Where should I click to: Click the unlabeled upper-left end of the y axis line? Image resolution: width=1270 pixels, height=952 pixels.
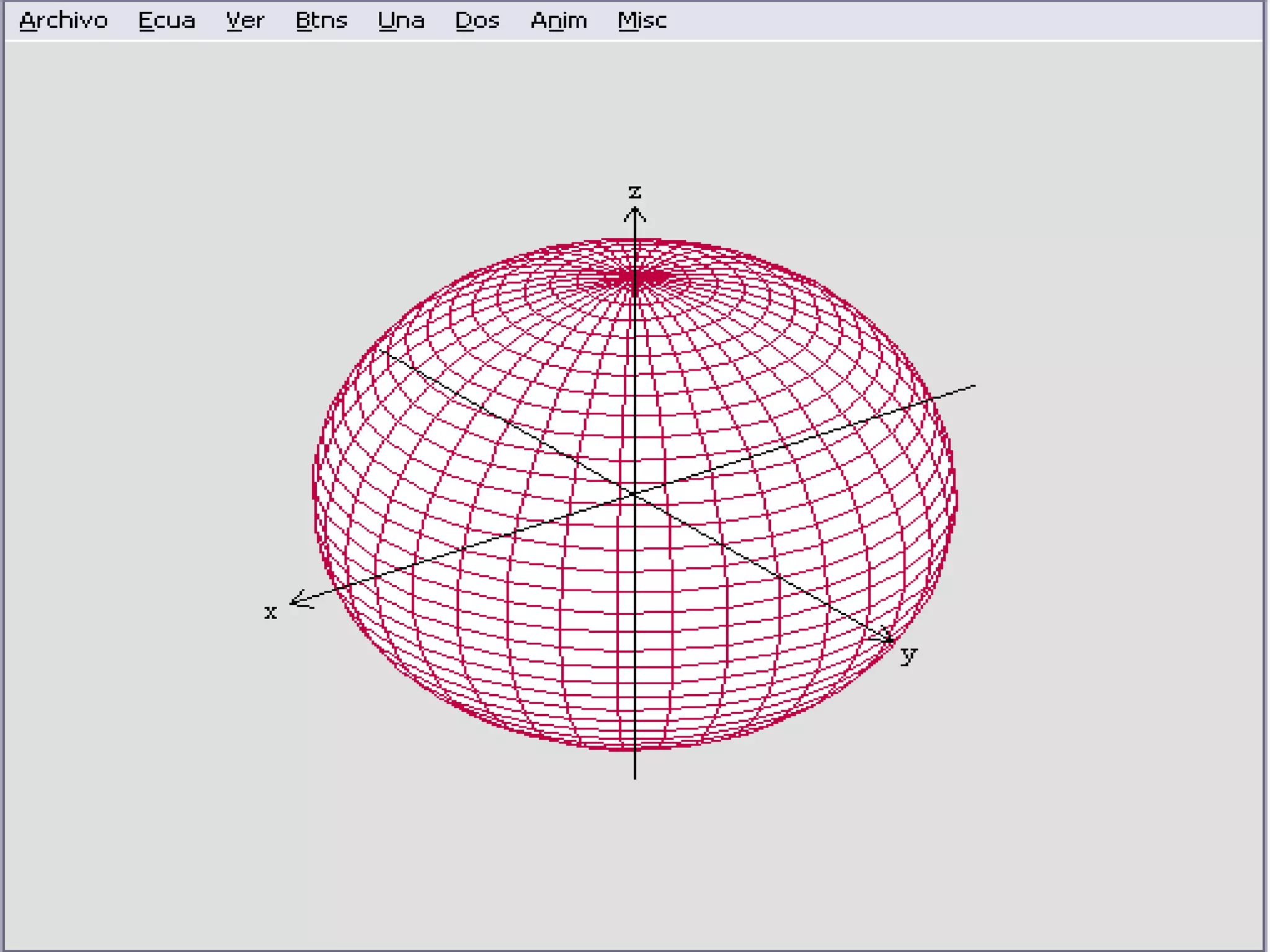(x=382, y=351)
